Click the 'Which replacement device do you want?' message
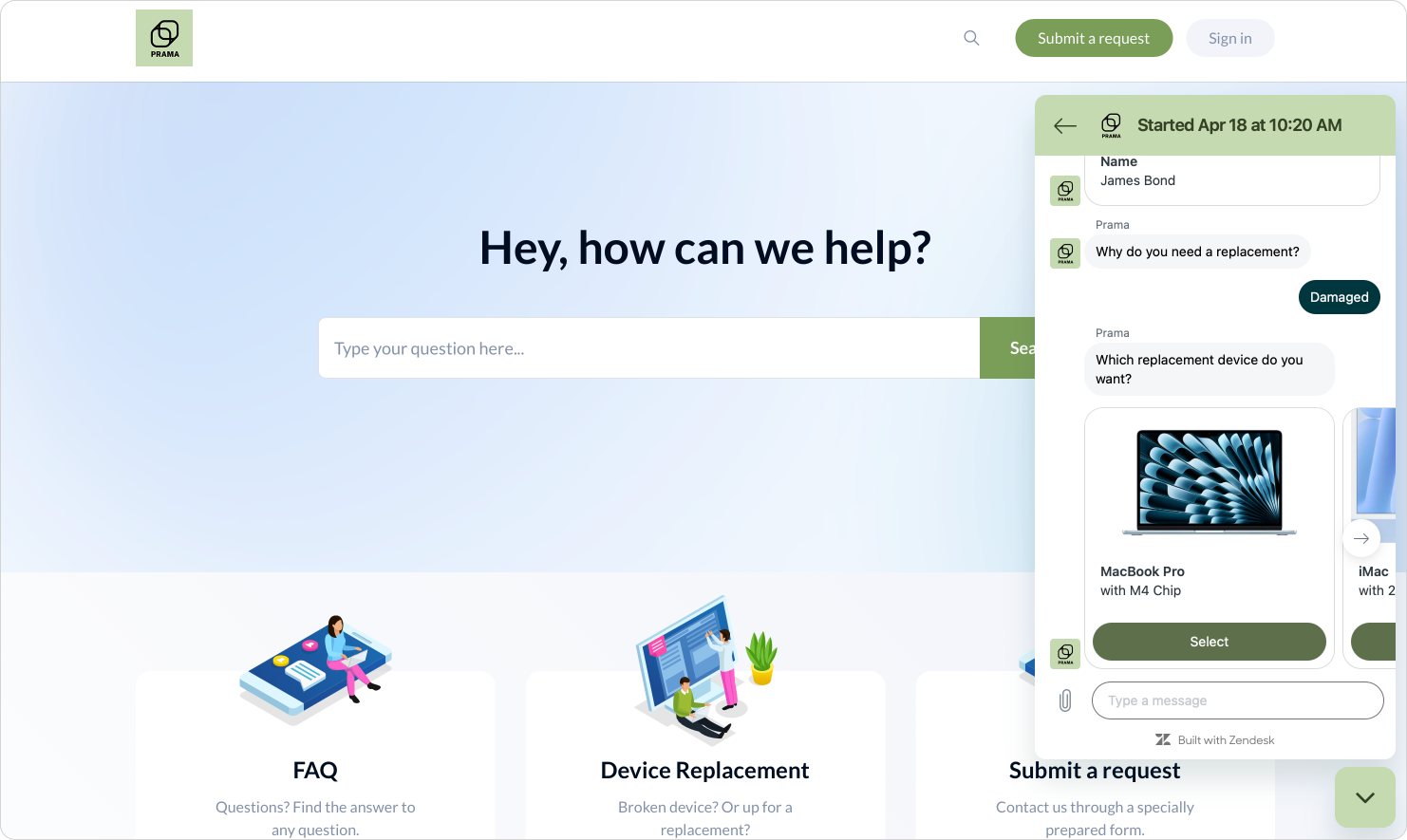This screenshot has height=840, width=1407. click(1210, 369)
